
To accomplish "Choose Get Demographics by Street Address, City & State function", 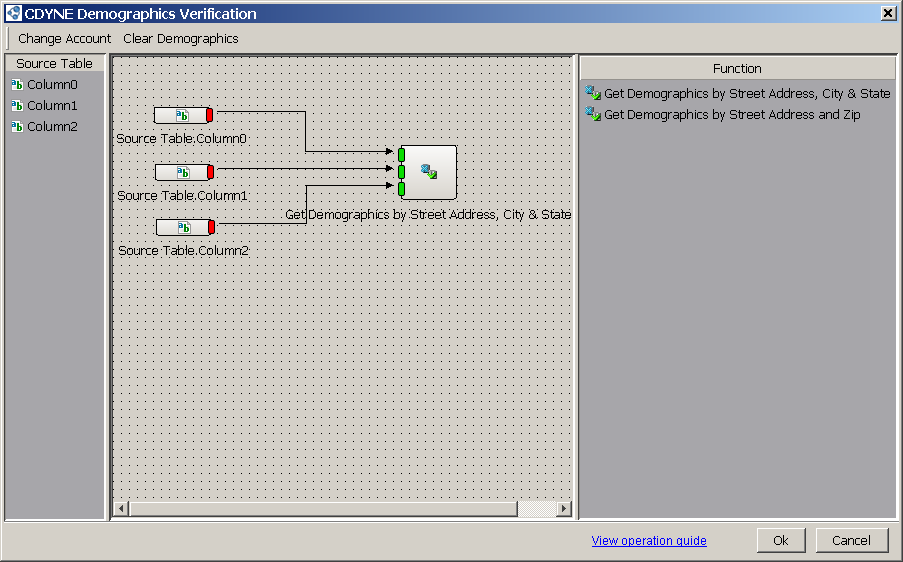I will 747,94.
